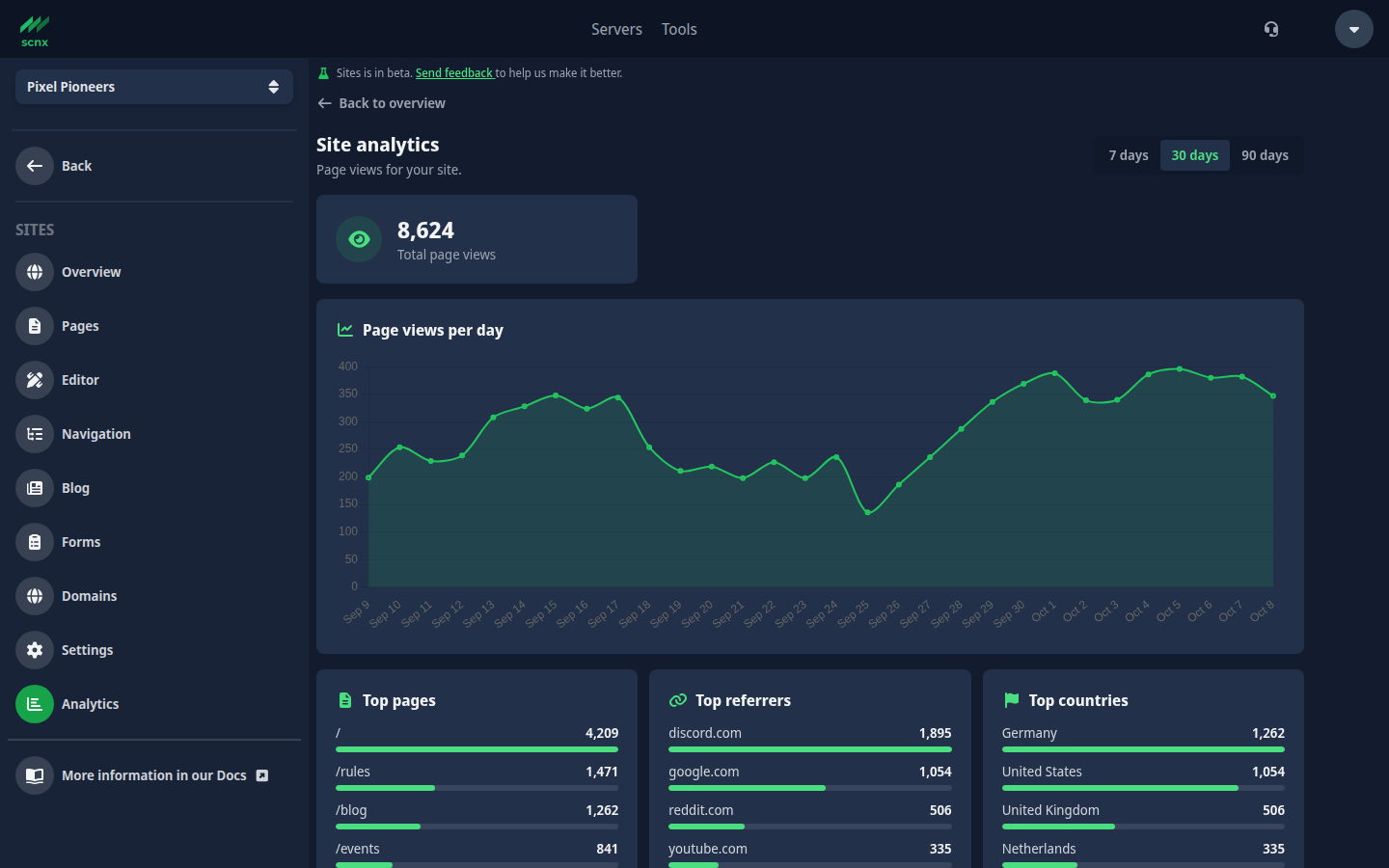This screenshot has height=868, width=1389.
Task: Open the Domains globe icon
Action: coord(35,596)
